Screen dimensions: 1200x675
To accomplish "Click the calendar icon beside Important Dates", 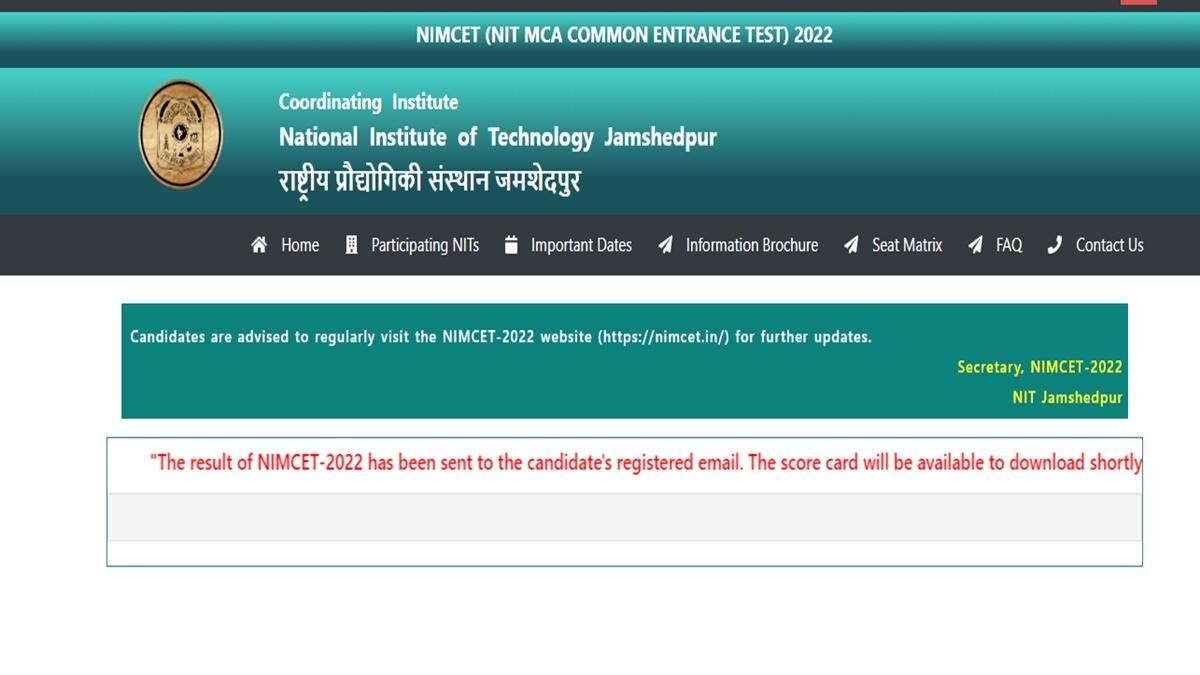I will pos(510,244).
